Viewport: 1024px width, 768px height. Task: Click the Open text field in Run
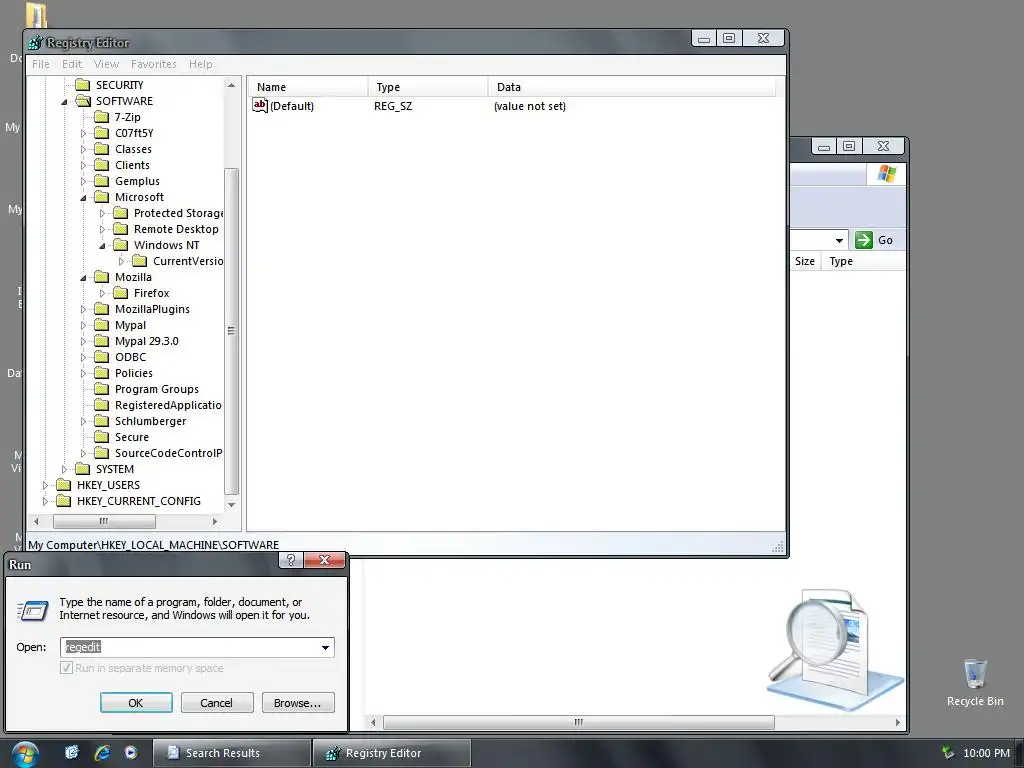[189, 647]
